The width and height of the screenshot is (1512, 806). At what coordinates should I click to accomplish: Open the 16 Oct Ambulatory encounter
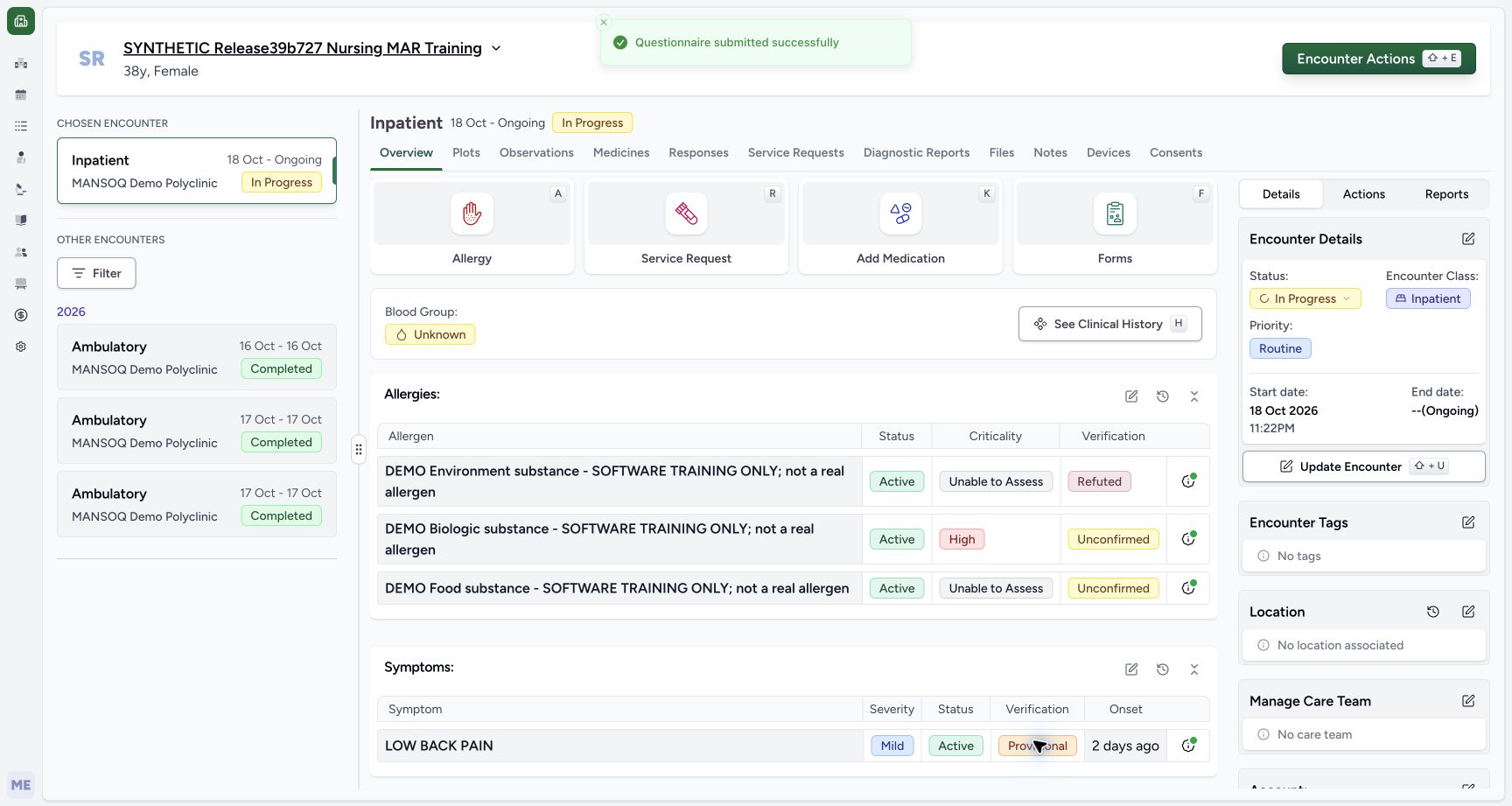coord(197,357)
